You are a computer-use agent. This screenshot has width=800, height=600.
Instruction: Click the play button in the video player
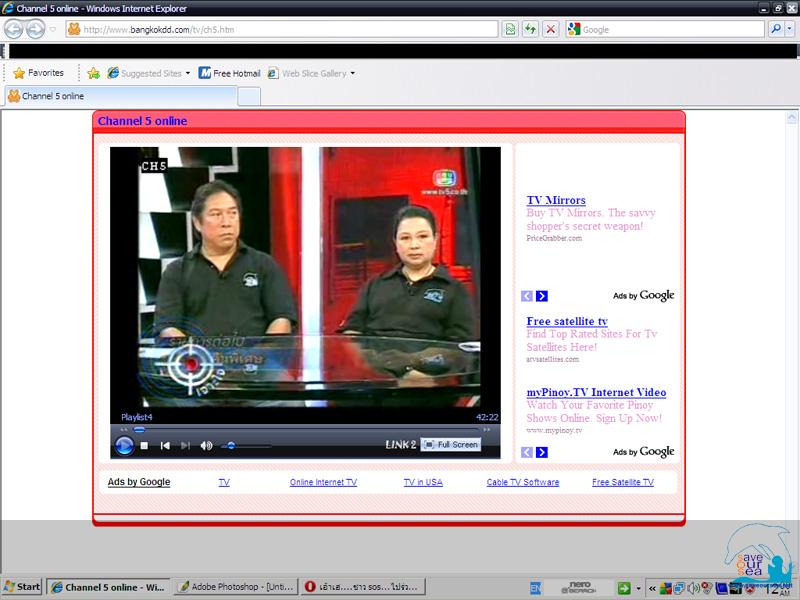(x=124, y=446)
